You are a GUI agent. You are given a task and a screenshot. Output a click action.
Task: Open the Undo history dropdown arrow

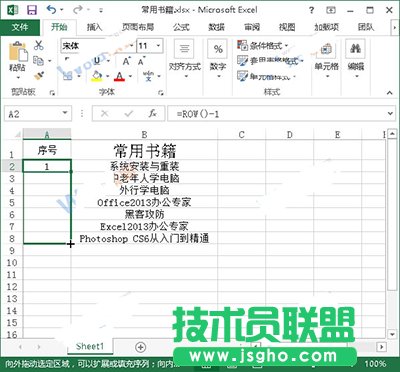[62, 10]
